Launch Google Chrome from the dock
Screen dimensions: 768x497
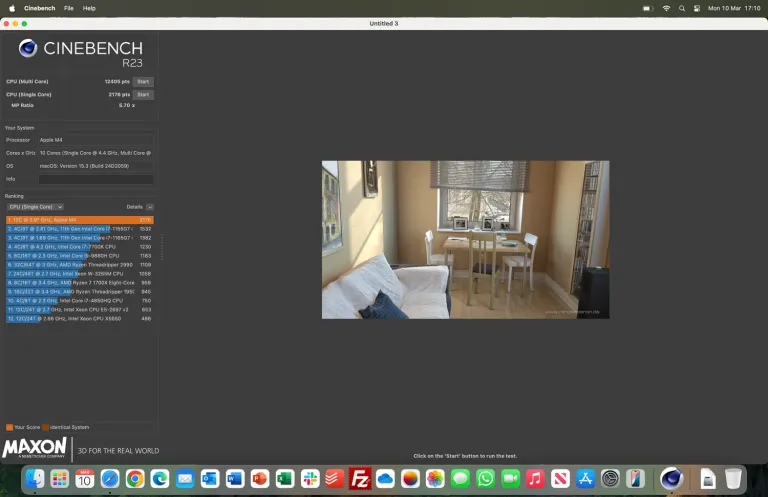click(135, 479)
